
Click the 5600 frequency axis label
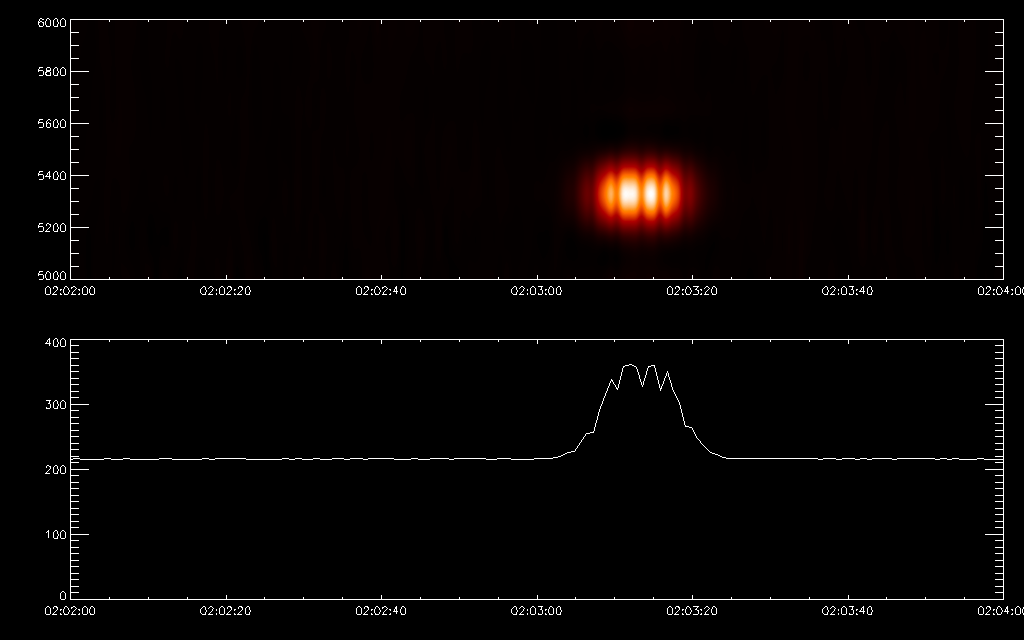[x=53, y=125]
